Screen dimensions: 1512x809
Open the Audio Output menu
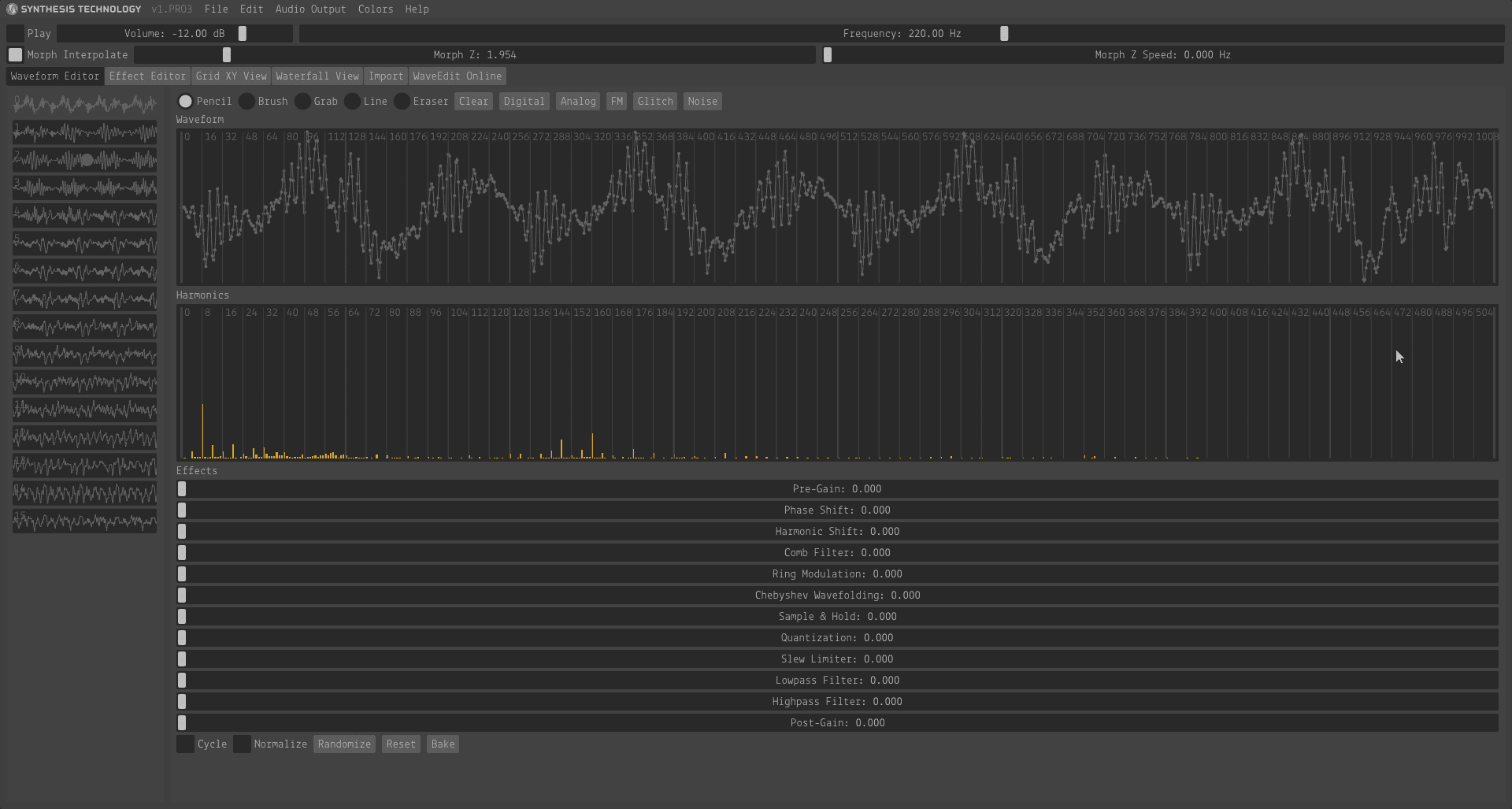310,9
